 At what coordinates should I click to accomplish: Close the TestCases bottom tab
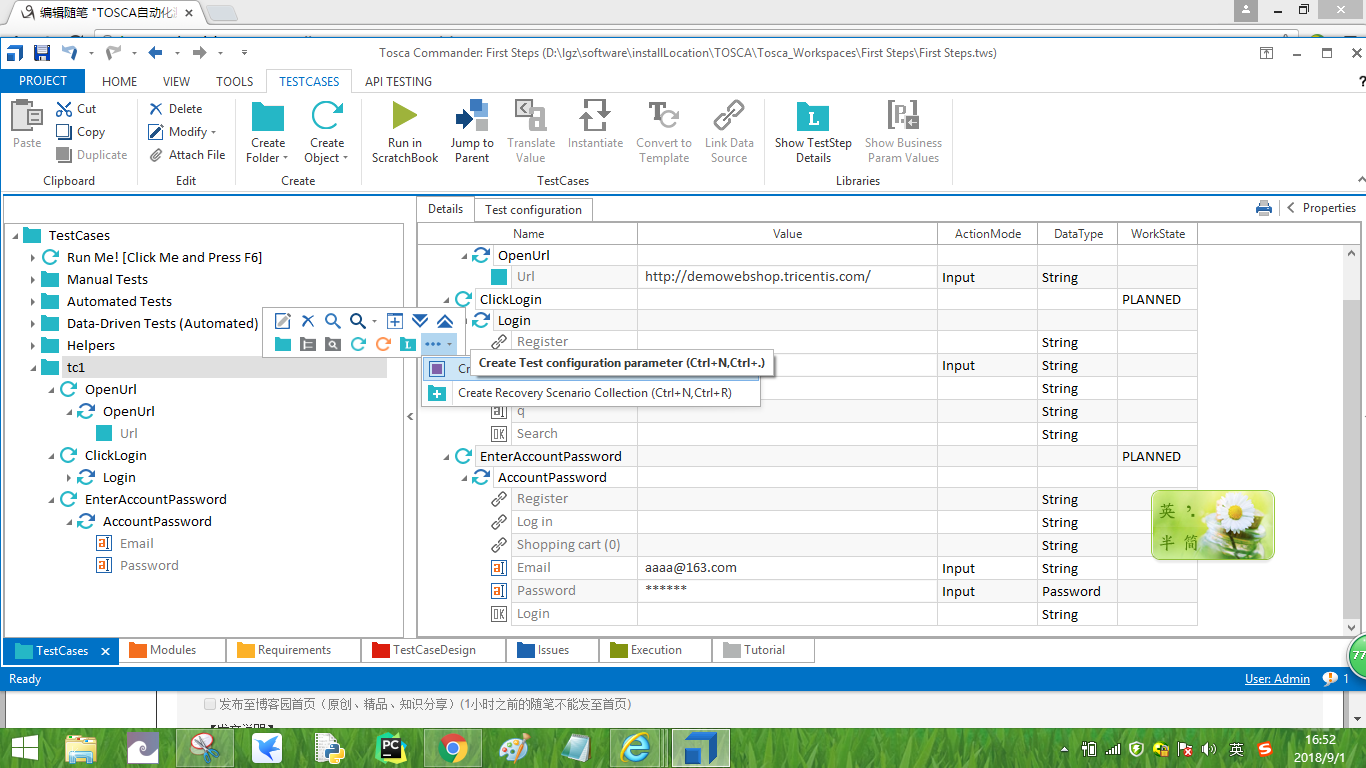point(105,651)
